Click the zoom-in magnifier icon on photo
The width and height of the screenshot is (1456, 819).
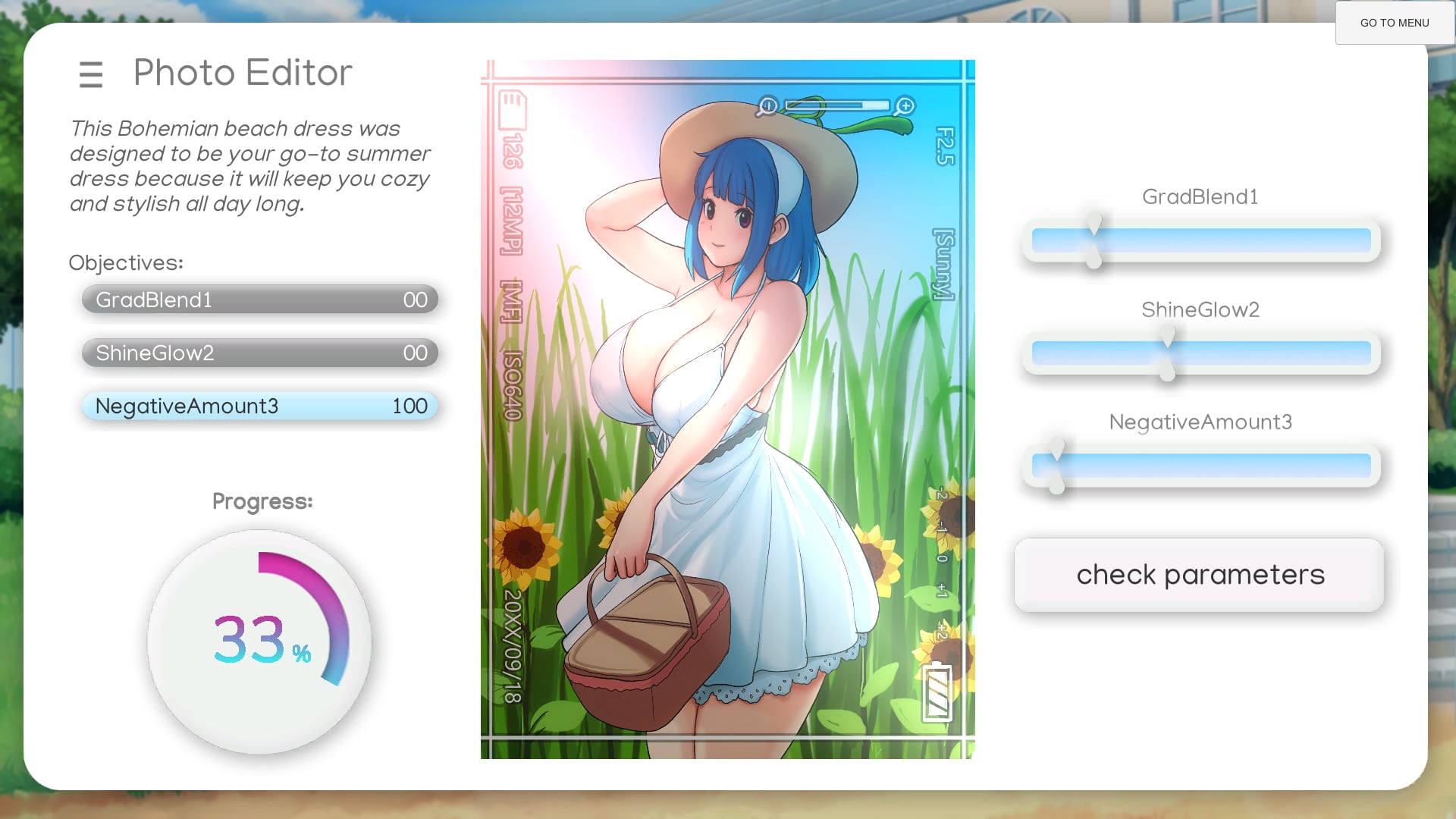pyautogui.click(x=905, y=106)
